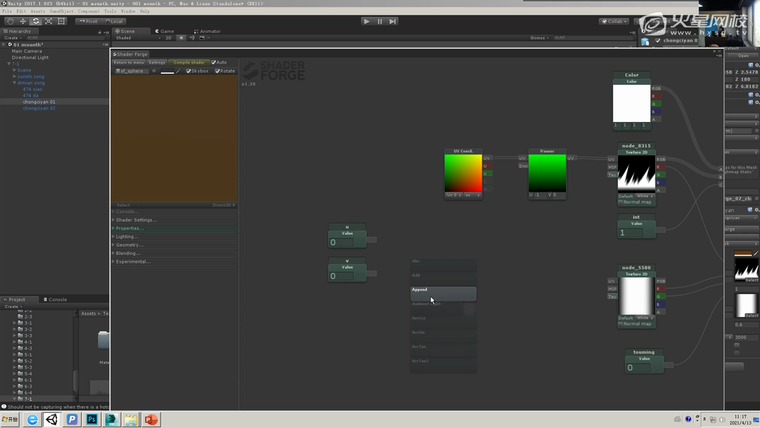Viewport: 760px width, 428px height.
Task: Expand the Shader Settings section
Action: tap(137, 220)
